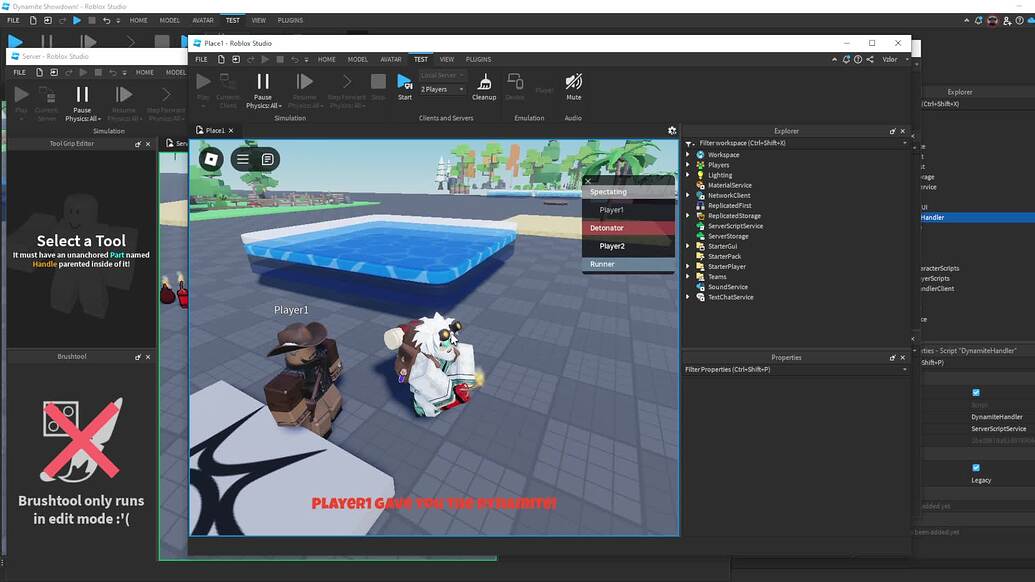The height and width of the screenshot is (582, 1035).
Task: Click the gear icon beside the Place1 tab
Action: [670, 129]
